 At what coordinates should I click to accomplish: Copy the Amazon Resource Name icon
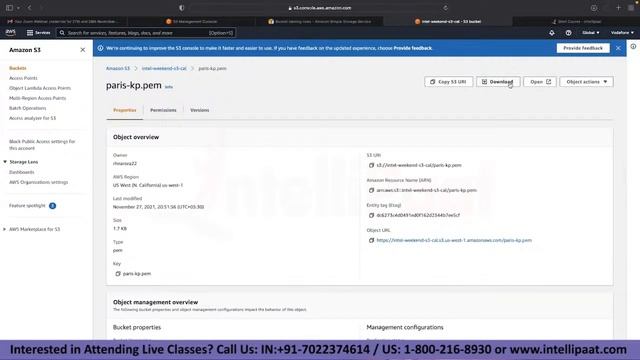click(x=371, y=190)
